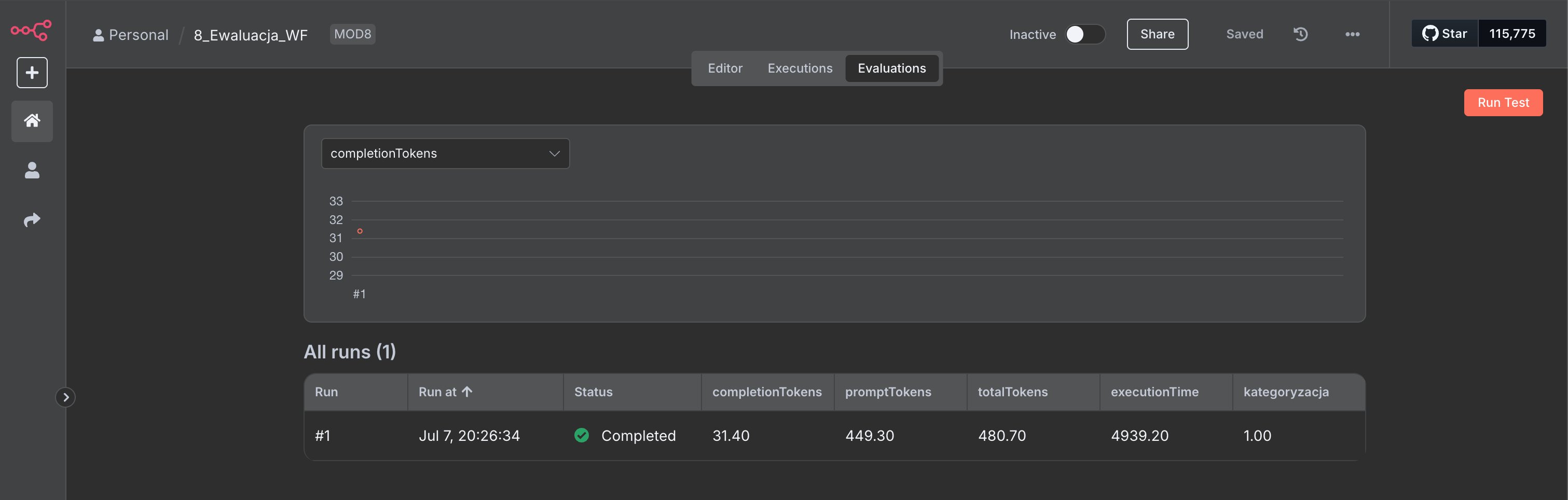Click the chart data point for run #1
The image size is (1568, 500).
pos(360,231)
